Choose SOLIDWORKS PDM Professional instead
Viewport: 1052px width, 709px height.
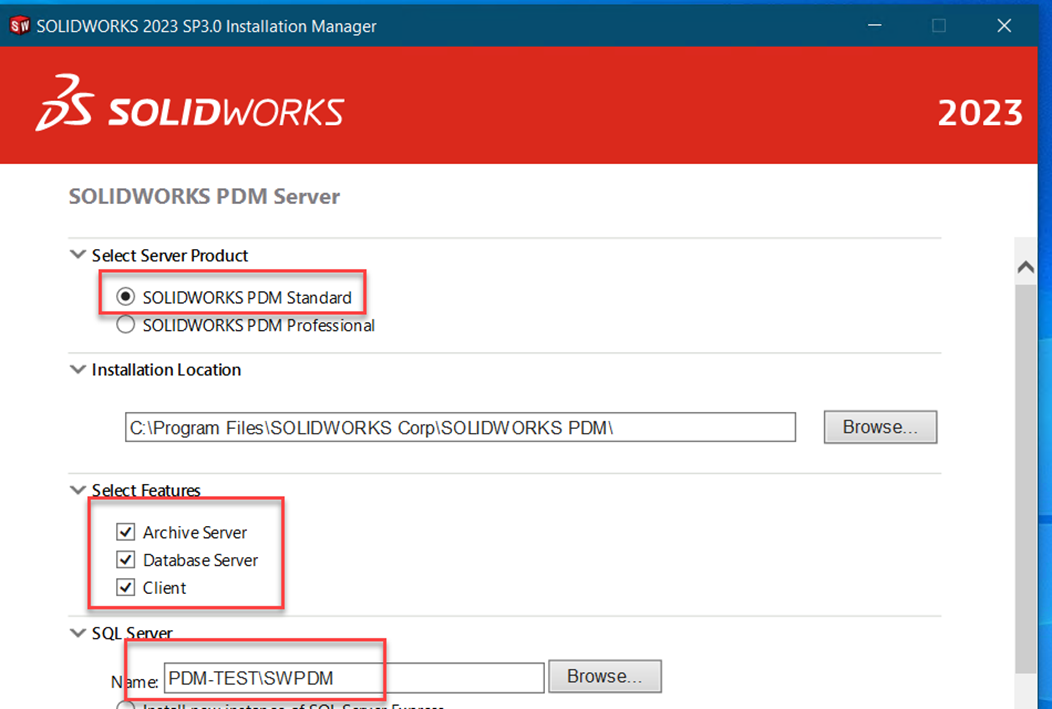pyautogui.click(x=126, y=324)
